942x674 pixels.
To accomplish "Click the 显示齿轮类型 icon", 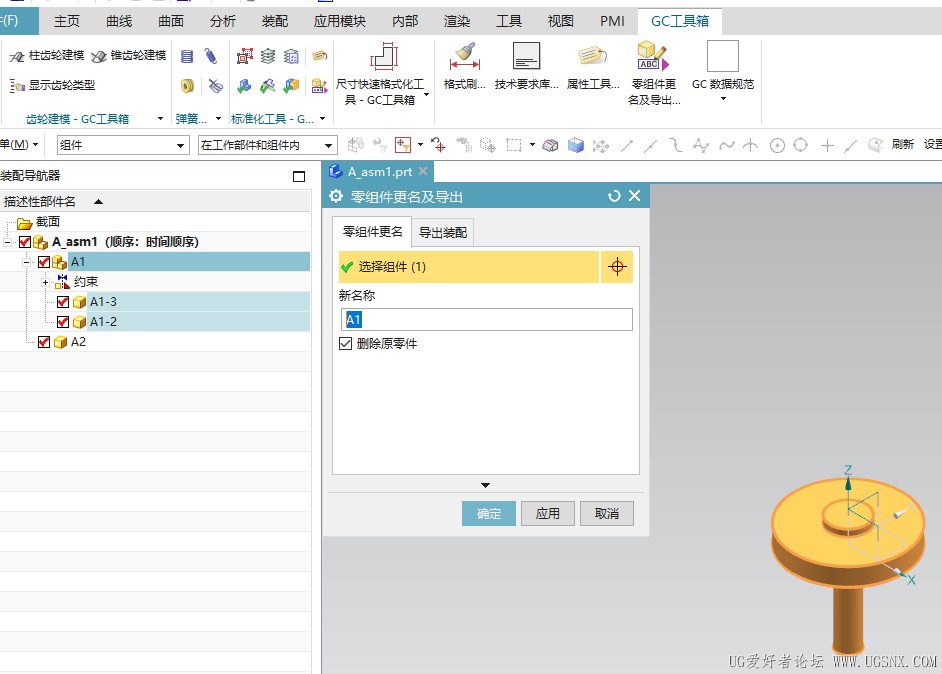I will [52, 86].
